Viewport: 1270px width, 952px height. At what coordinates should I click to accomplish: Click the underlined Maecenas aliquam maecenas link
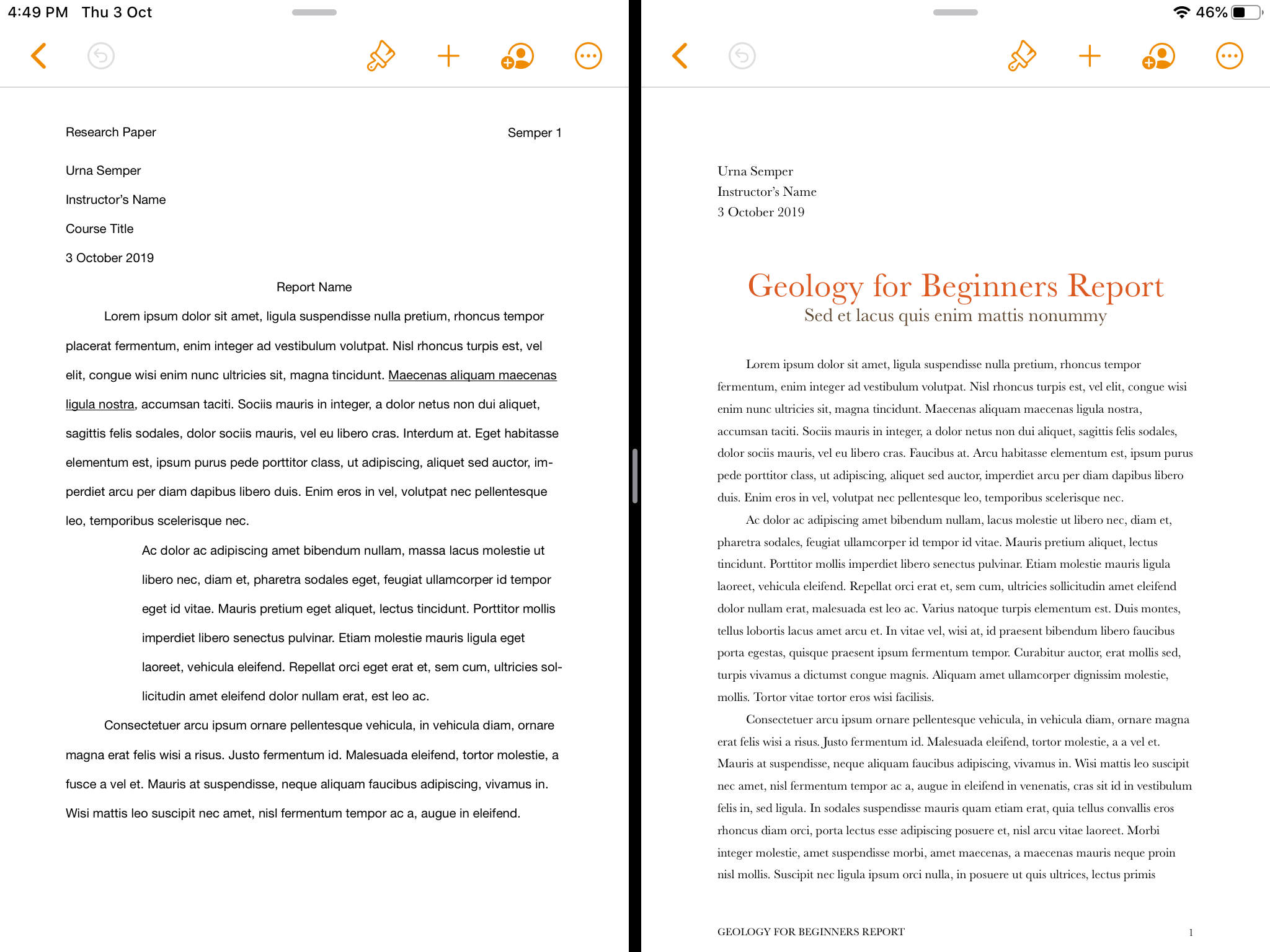click(472, 375)
